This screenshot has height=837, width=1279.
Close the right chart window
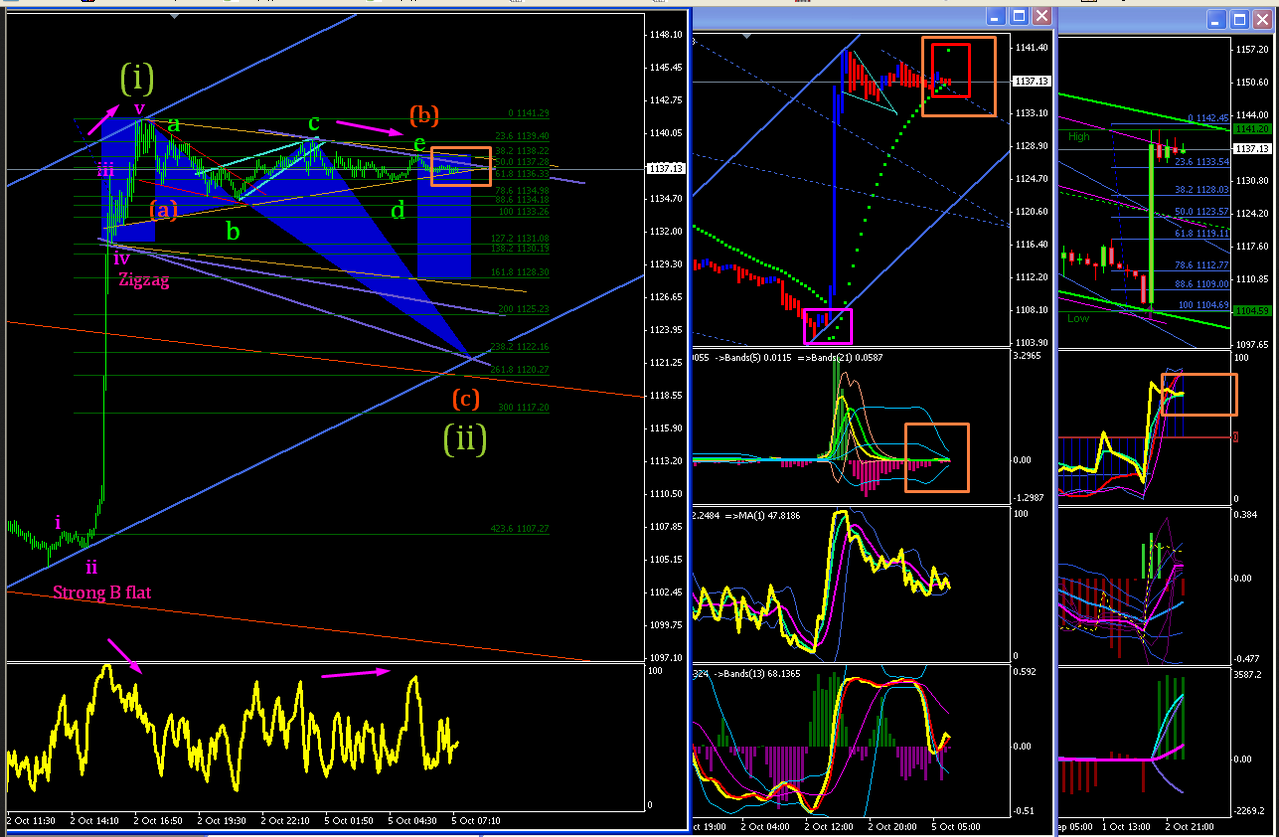coord(1263,19)
